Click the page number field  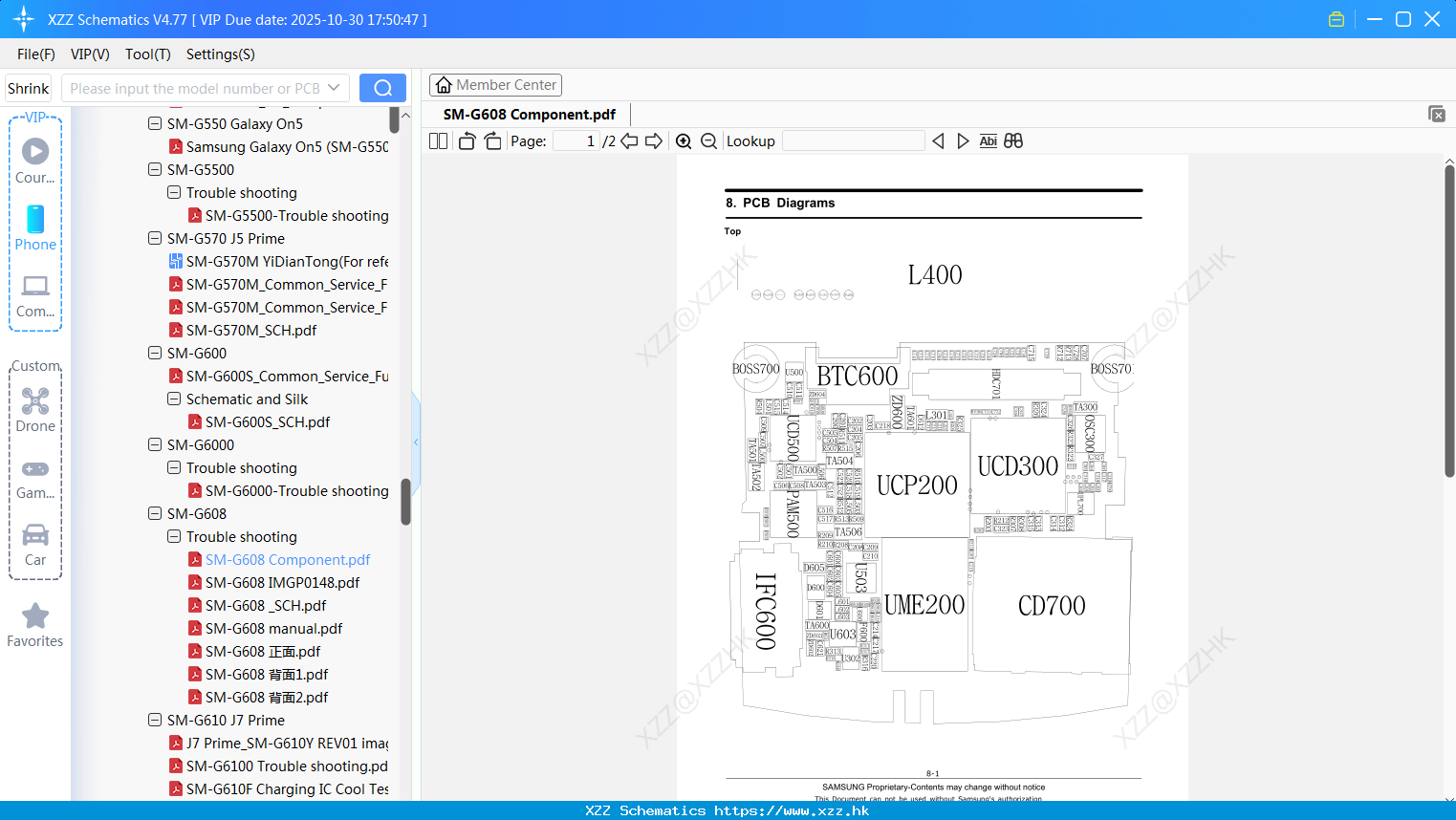click(576, 140)
